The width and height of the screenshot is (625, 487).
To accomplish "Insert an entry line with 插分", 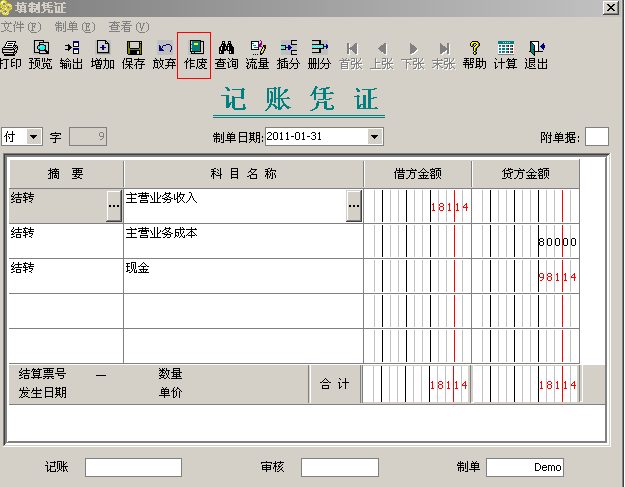I will (x=288, y=55).
